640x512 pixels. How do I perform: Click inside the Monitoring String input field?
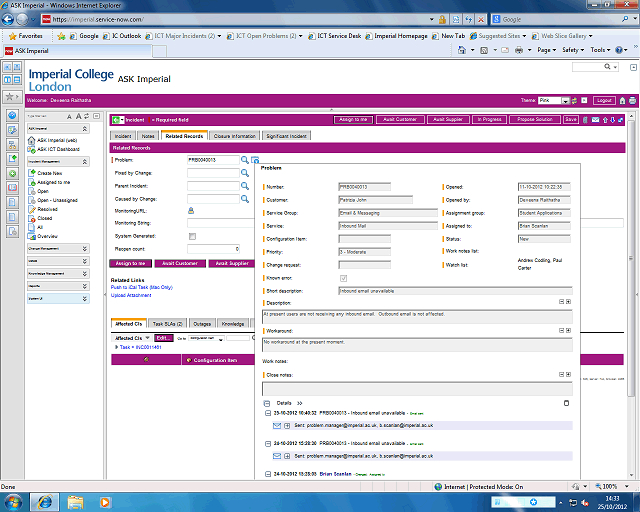(x=213, y=223)
